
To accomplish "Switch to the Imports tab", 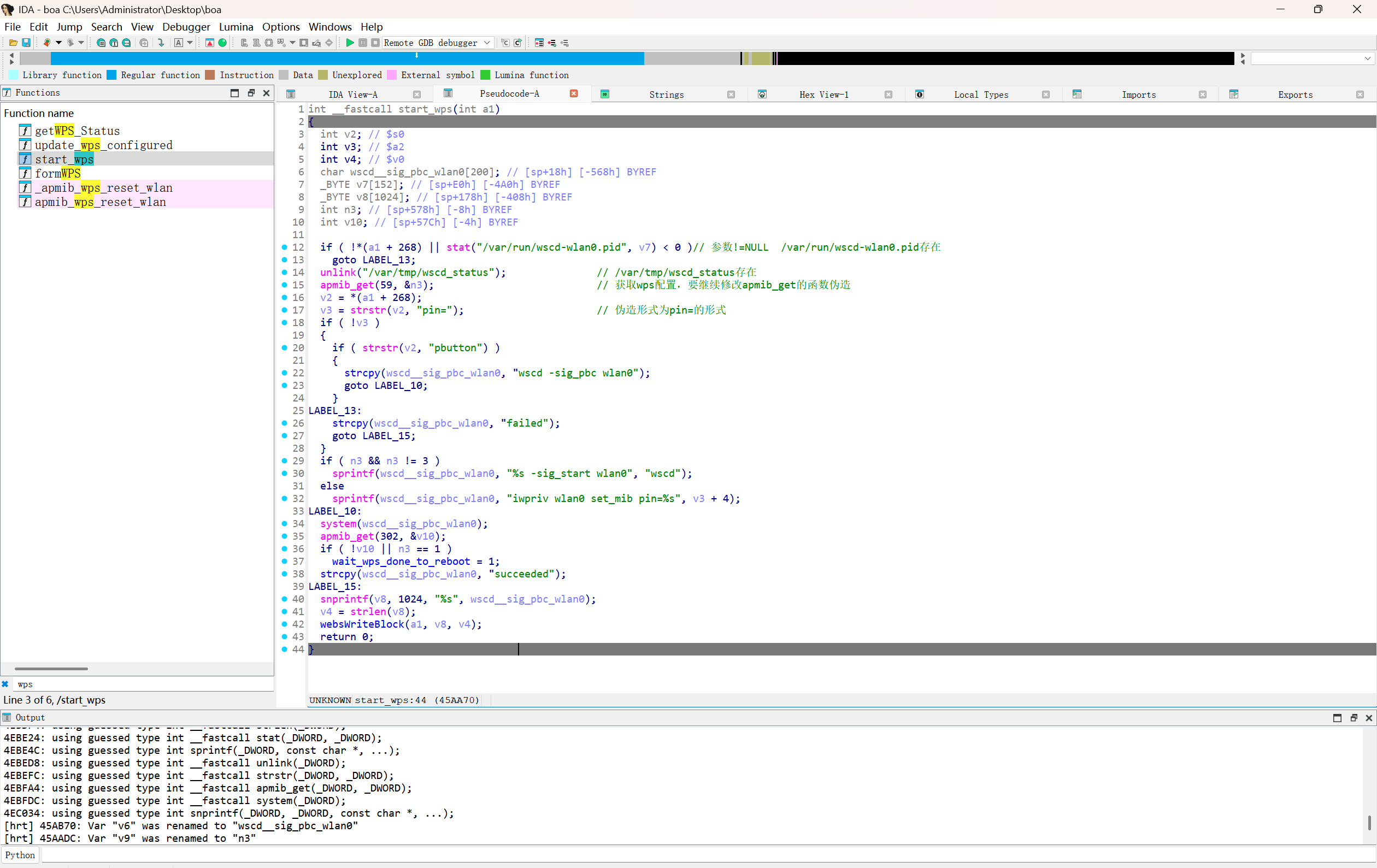I will coord(1139,95).
